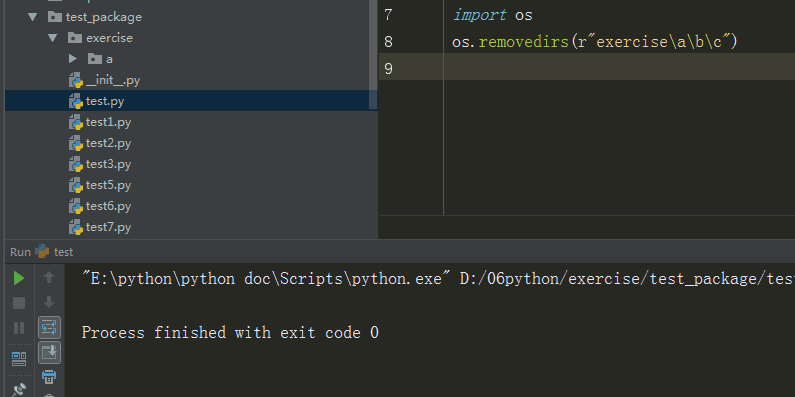Image resolution: width=795 pixels, height=397 pixels.
Task: Click the Run tool window label
Action: pos(20,252)
